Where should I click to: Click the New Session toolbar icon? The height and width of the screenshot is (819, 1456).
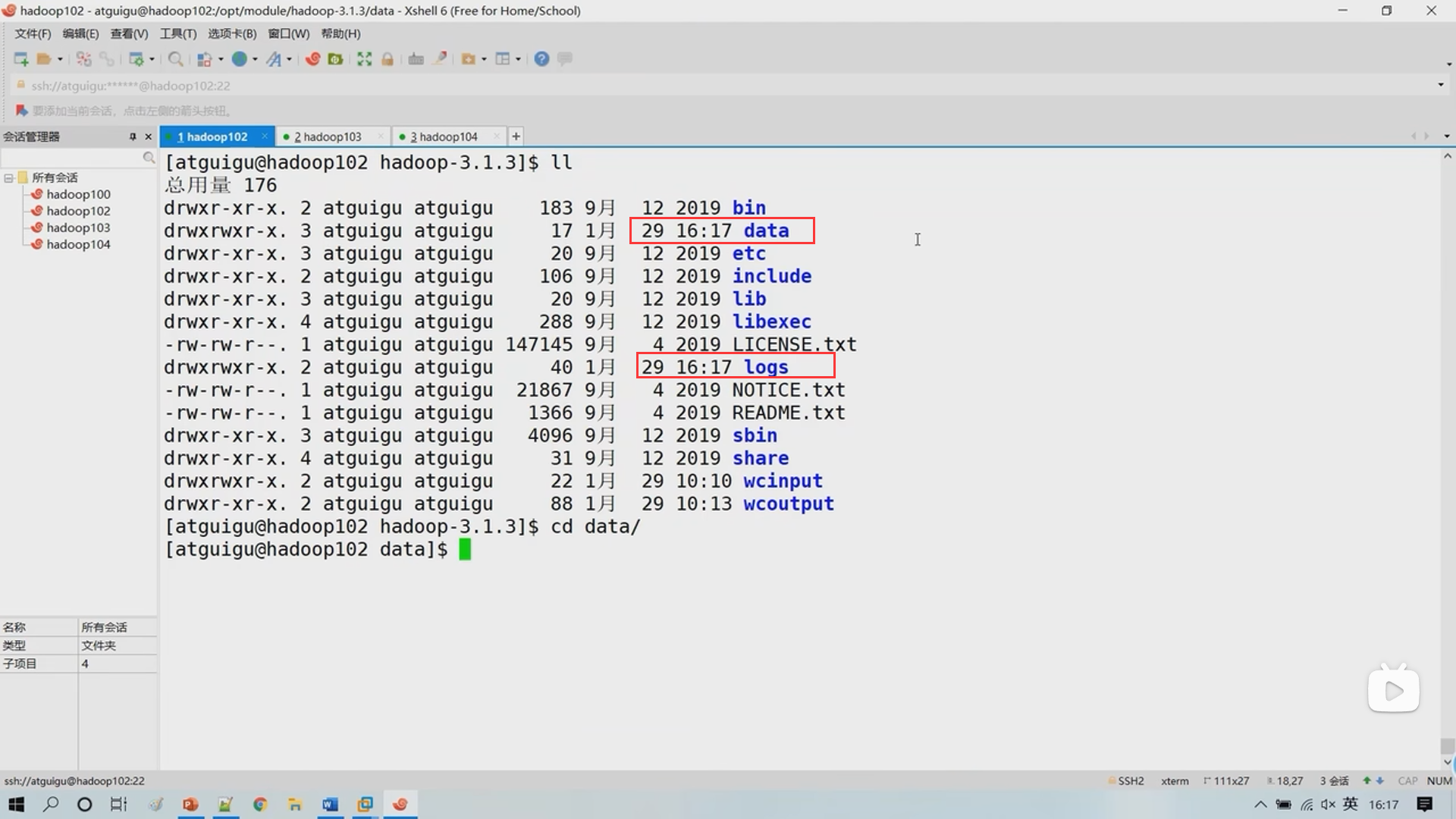(x=21, y=59)
